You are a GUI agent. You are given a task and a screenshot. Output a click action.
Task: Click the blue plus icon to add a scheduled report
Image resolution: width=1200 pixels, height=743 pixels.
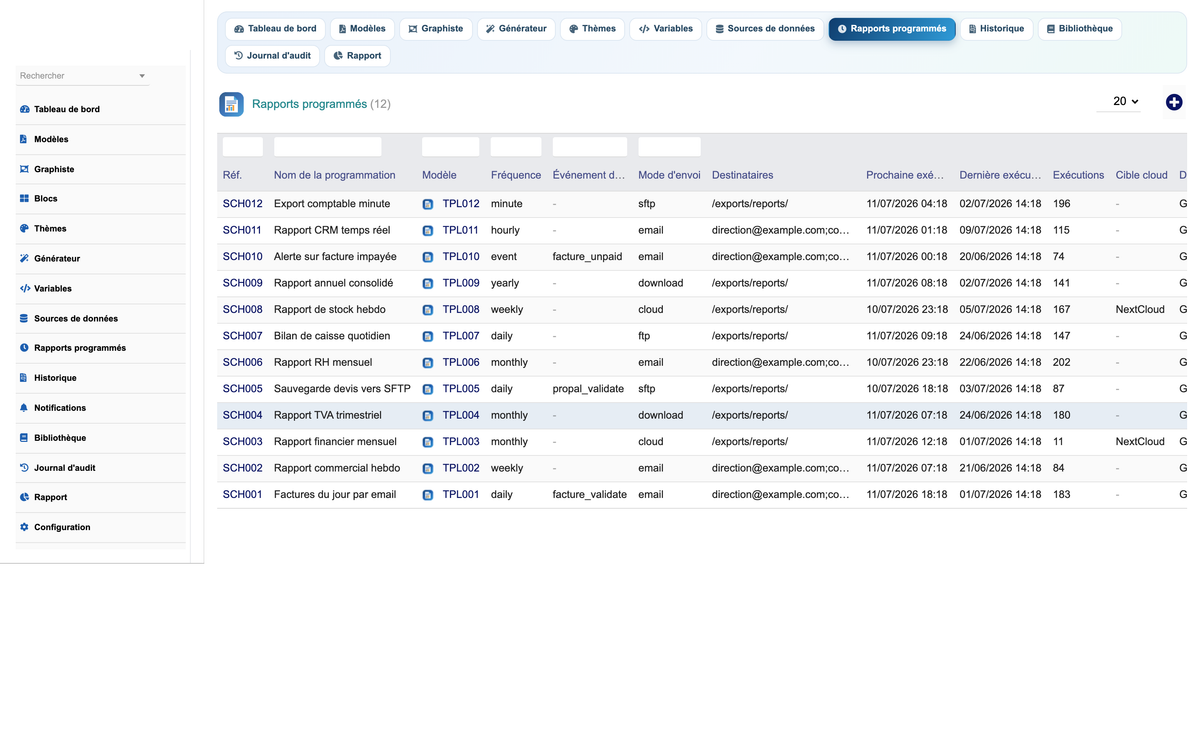click(x=1174, y=102)
